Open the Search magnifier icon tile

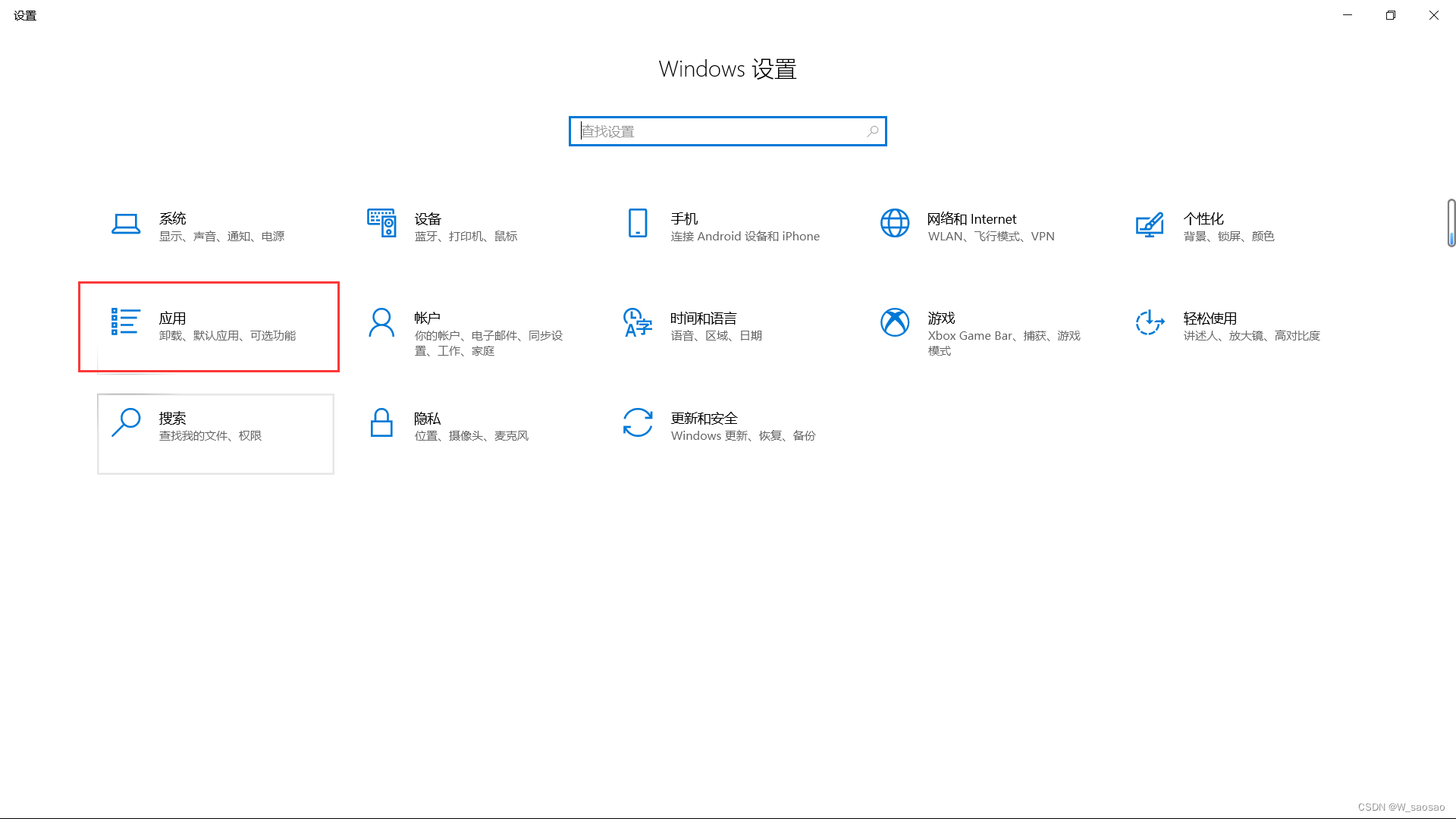pos(126,422)
